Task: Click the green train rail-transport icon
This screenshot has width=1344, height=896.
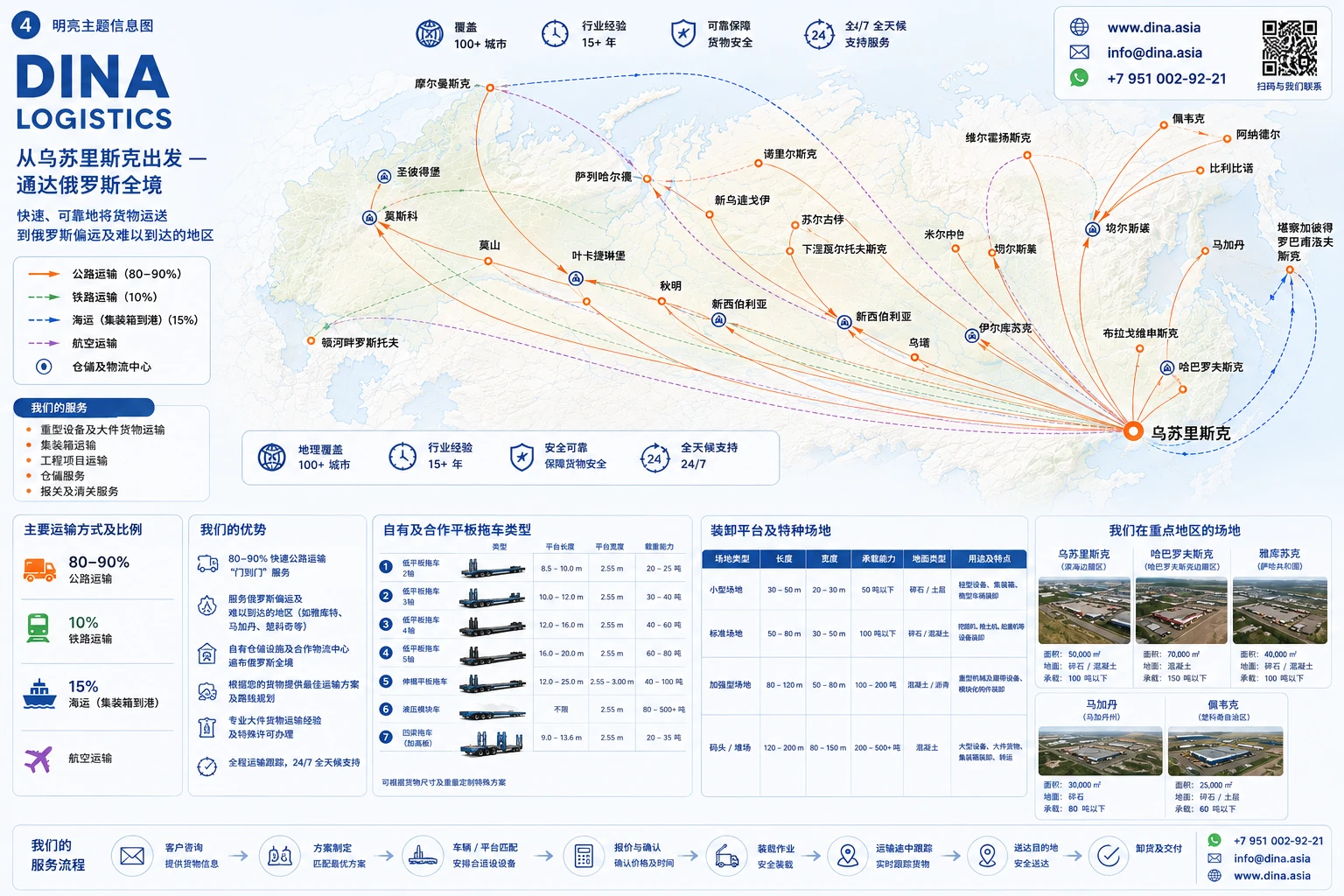Action: [38, 627]
